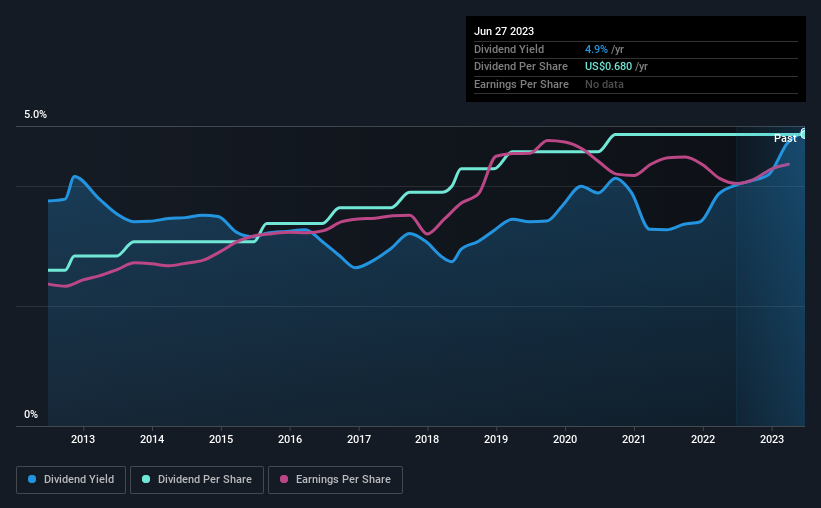The image size is (821, 508).
Task: Click the teal Dividend Per Share dot
Action: click(x=146, y=479)
